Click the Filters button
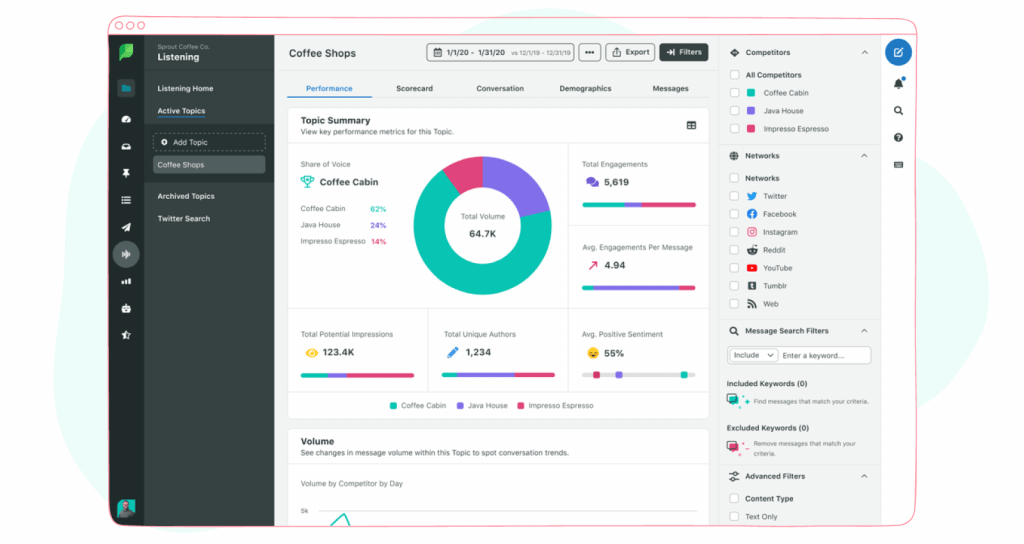The width and height of the screenshot is (1024, 544). tap(684, 52)
